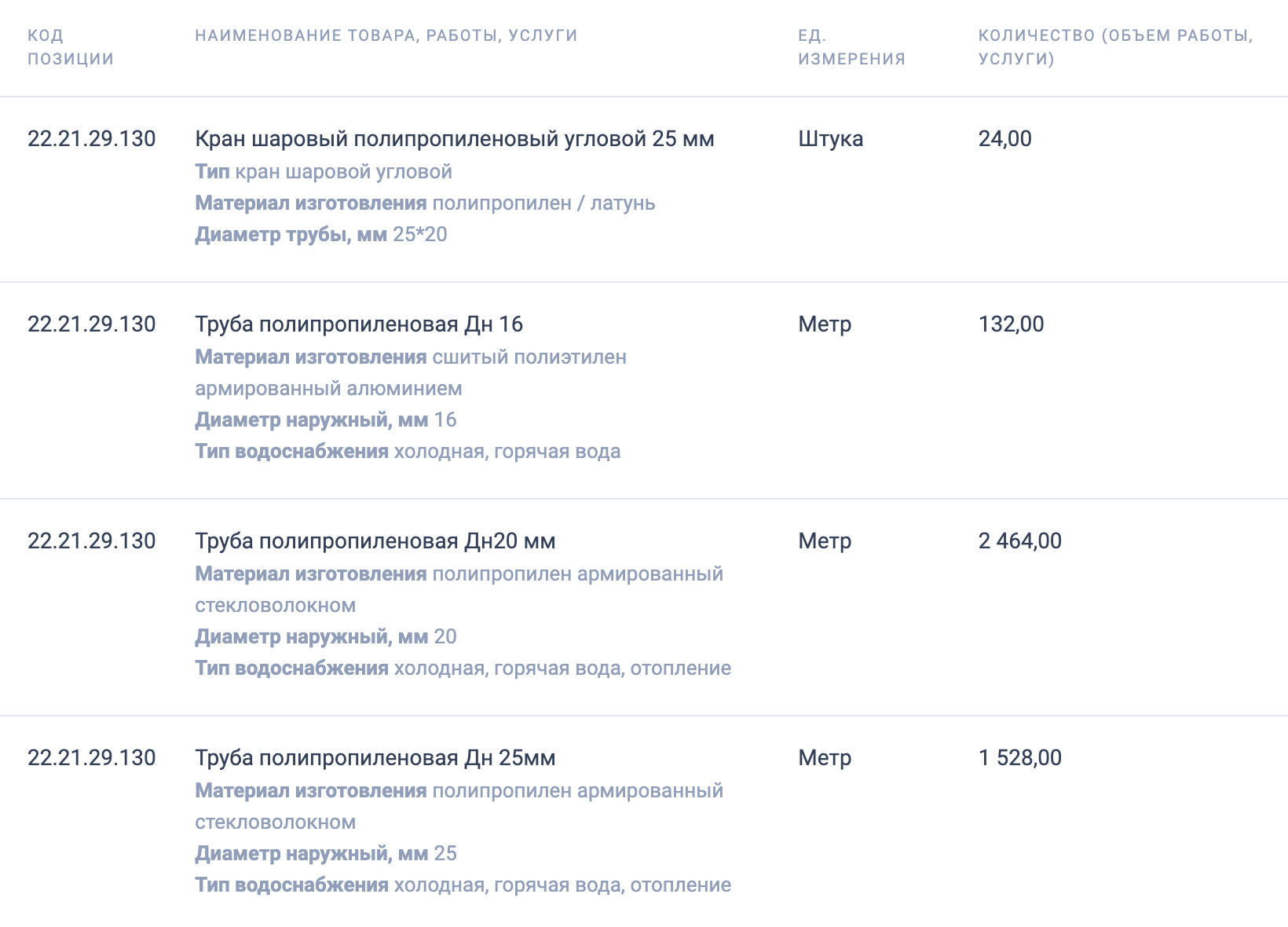Click the 'Наименование товара, работы, услуги' header
This screenshot has width=1288, height=927.
point(386,35)
